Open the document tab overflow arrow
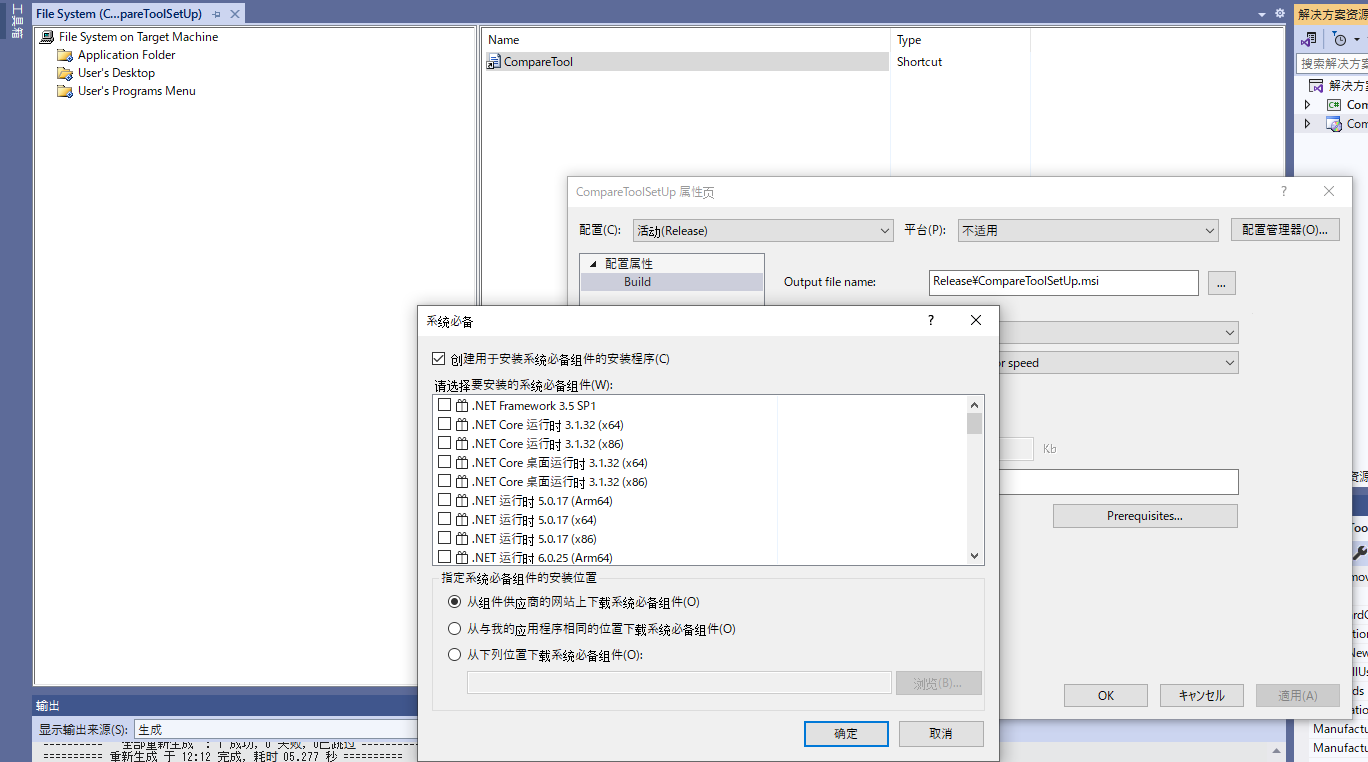The image size is (1368, 762). click(1262, 14)
